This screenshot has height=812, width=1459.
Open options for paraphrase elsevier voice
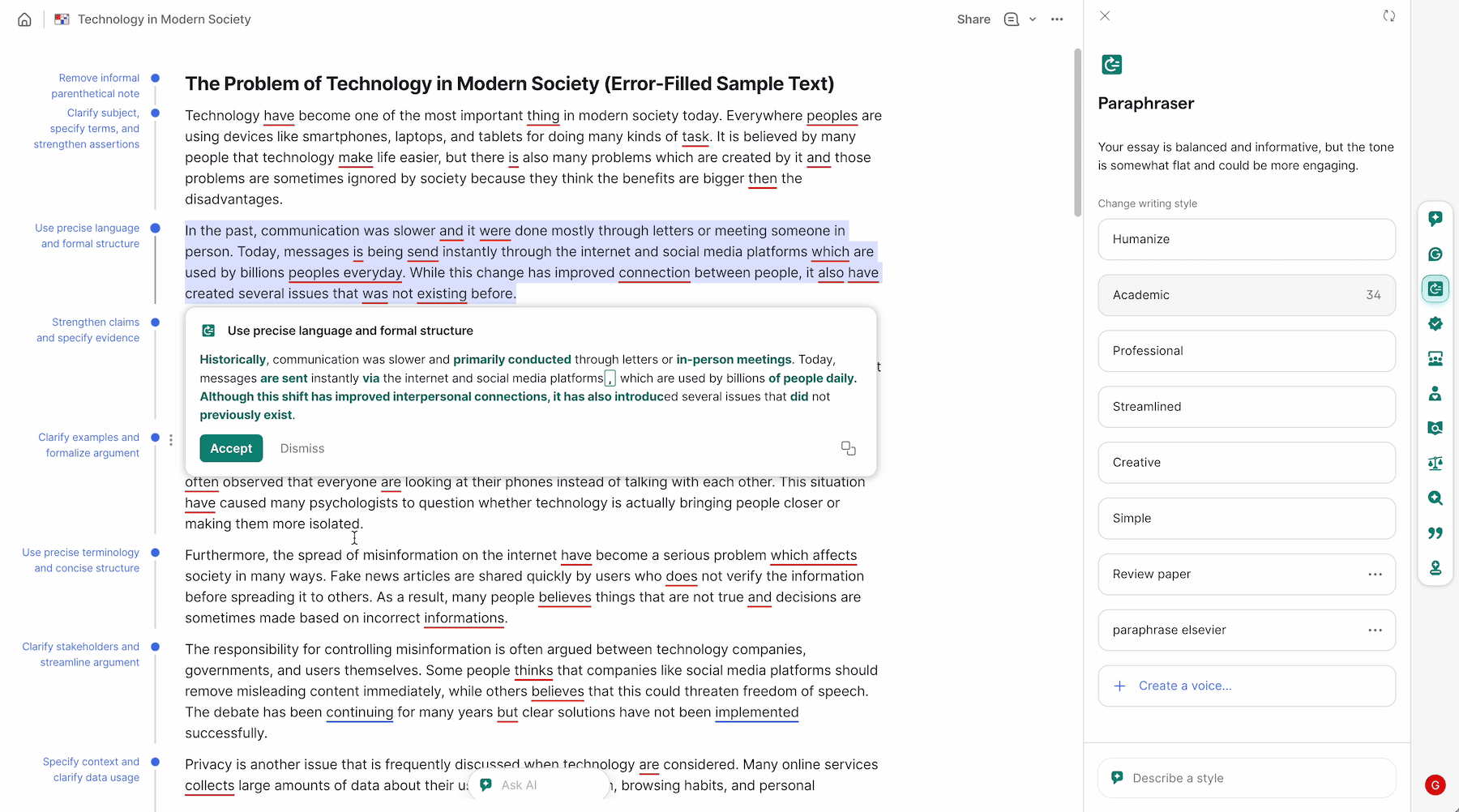coord(1374,630)
